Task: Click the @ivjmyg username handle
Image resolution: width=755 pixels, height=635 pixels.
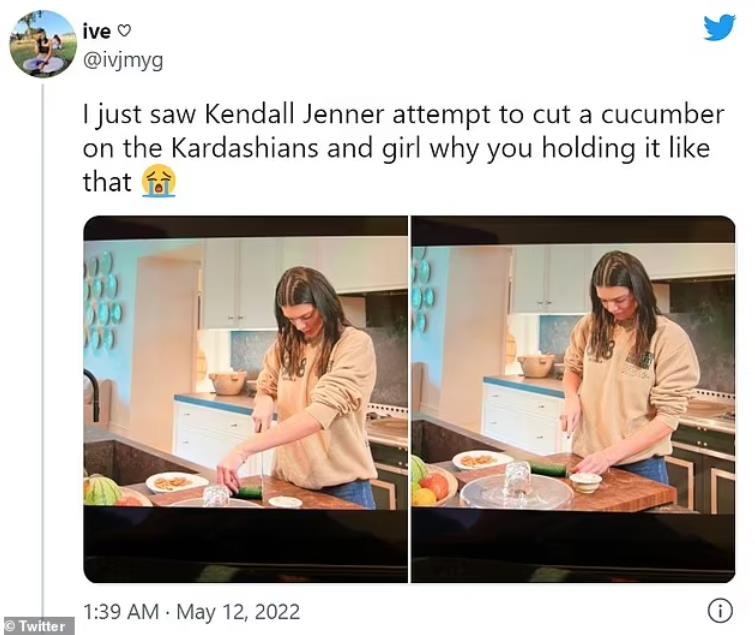Action: 123,61
